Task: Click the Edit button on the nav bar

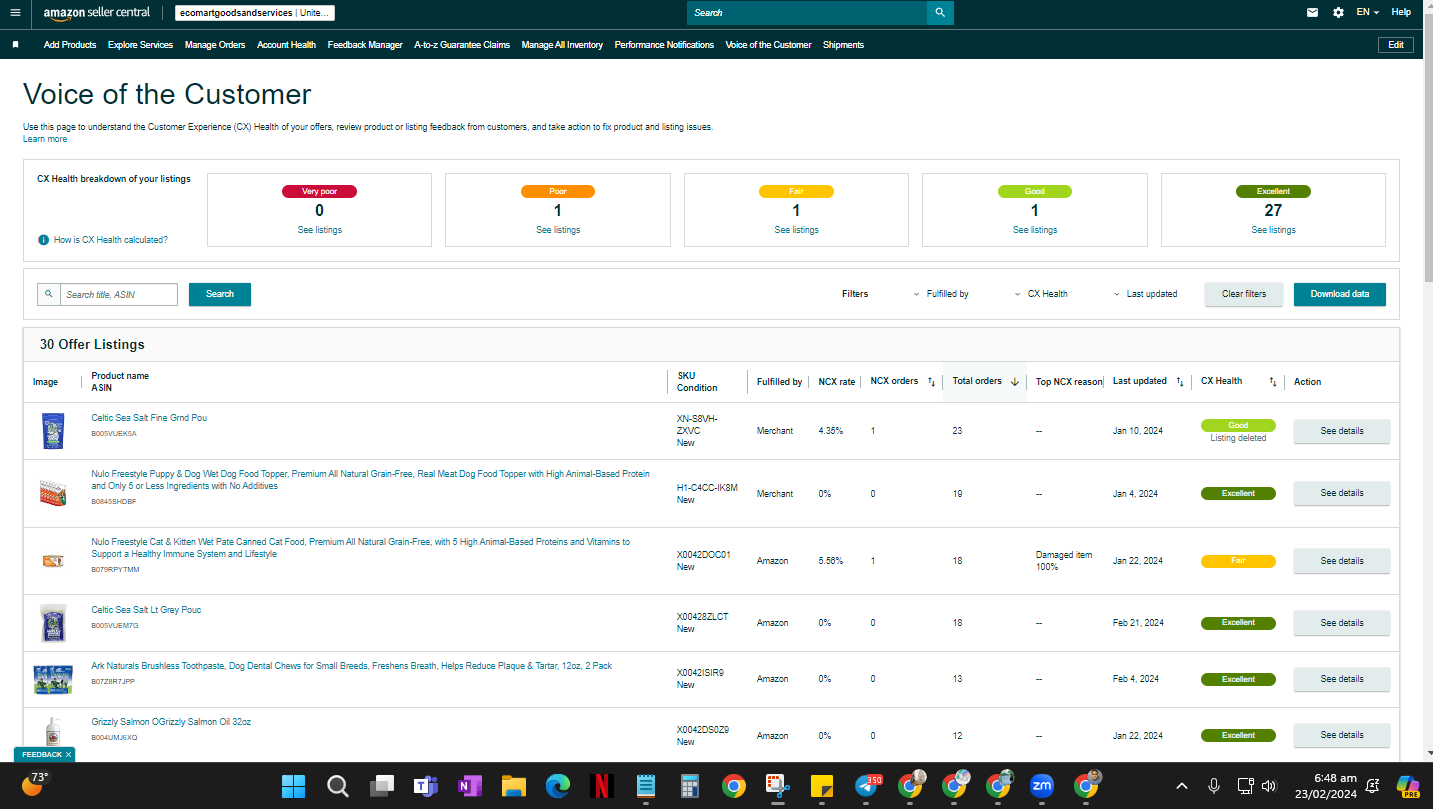Action: point(1396,45)
